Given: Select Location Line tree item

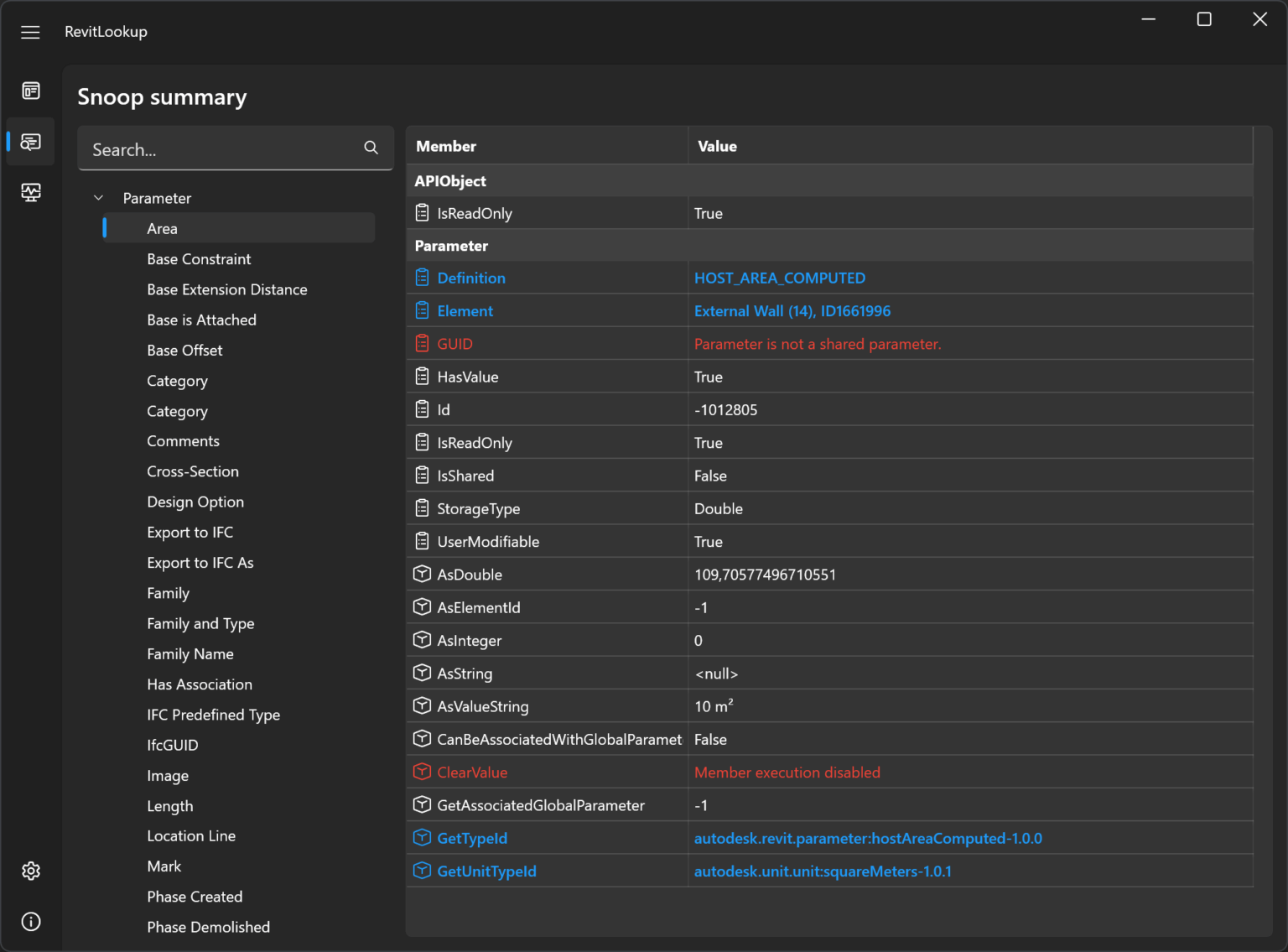Looking at the screenshot, I should (x=191, y=835).
